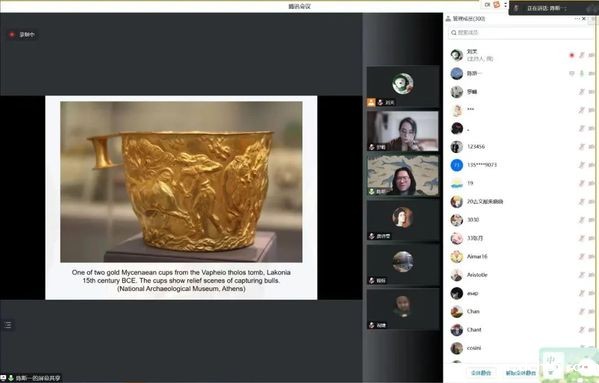The width and height of the screenshot is (599, 383).
Task: Click the Unmute All button
Action: coord(521,373)
